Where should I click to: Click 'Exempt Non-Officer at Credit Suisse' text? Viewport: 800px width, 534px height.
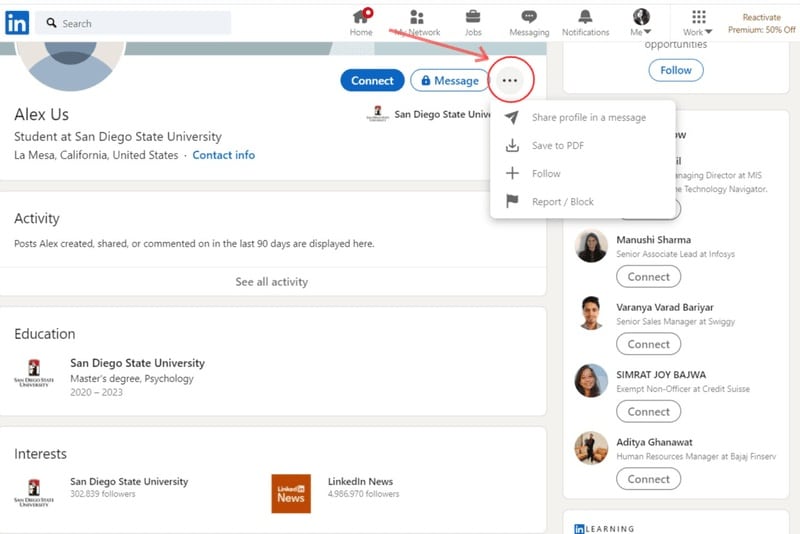683,389
